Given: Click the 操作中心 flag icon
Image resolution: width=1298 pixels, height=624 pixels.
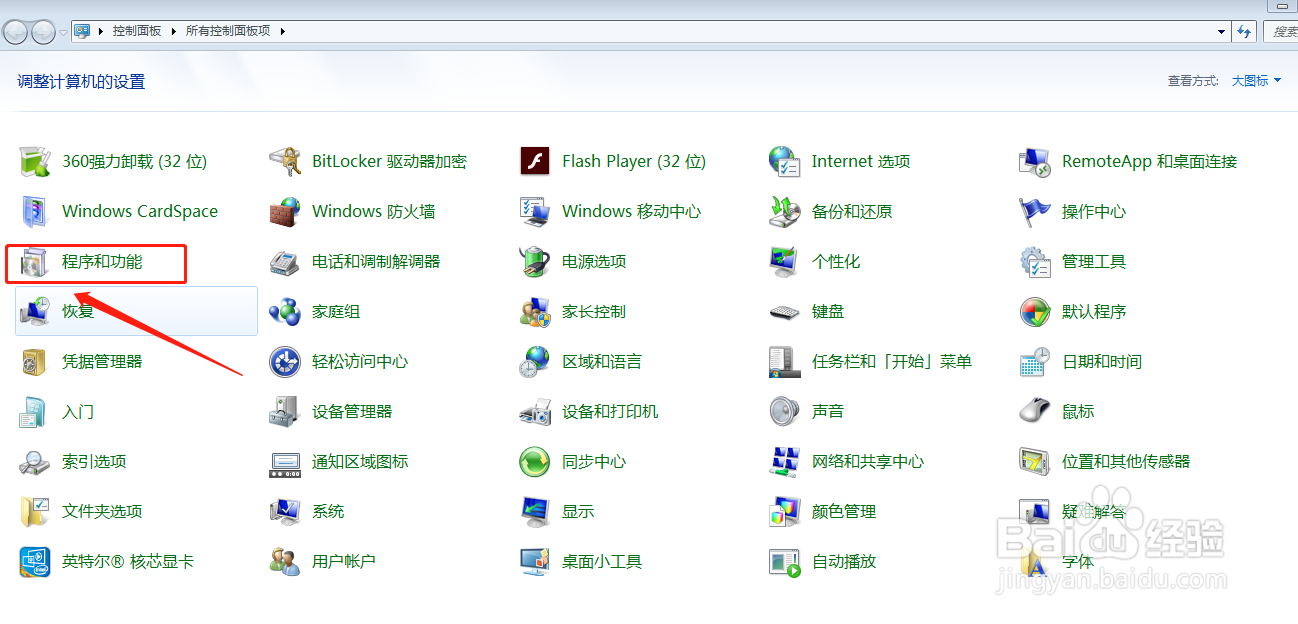Looking at the screenshot, I should pos(1035,211).
